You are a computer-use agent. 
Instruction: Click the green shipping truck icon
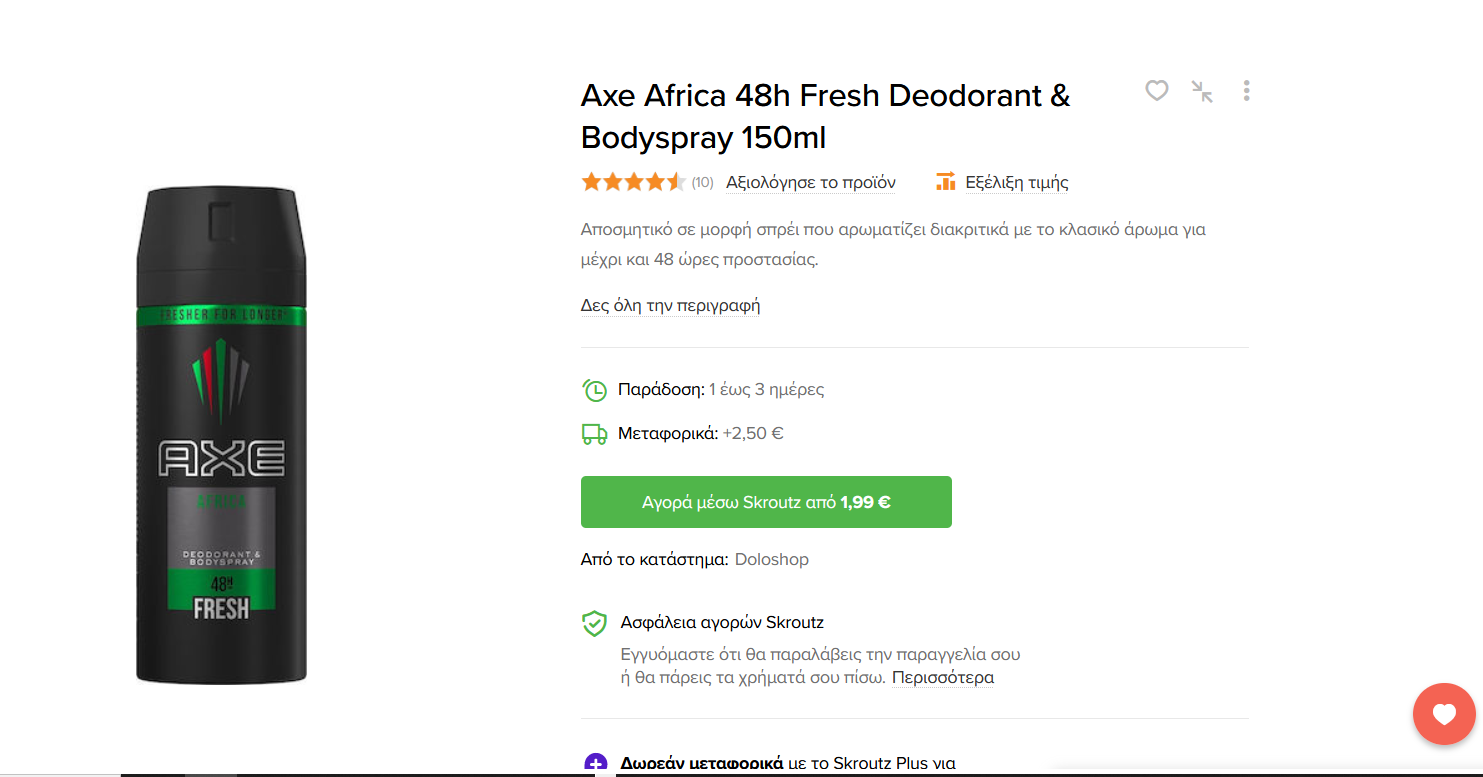click(594, 434)
